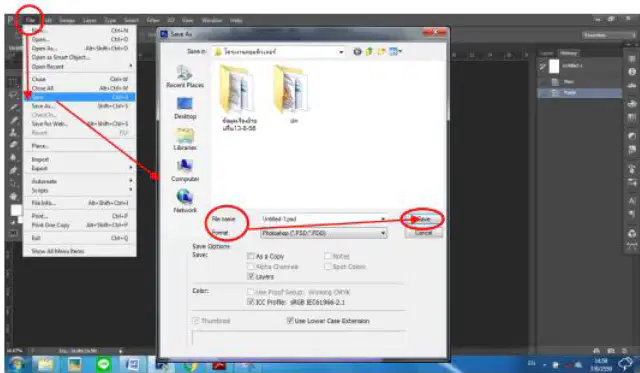The height and width of the screenshot is (373, 640).
Task: Open the view menu dropdown arrow
Action: [400, 51]
